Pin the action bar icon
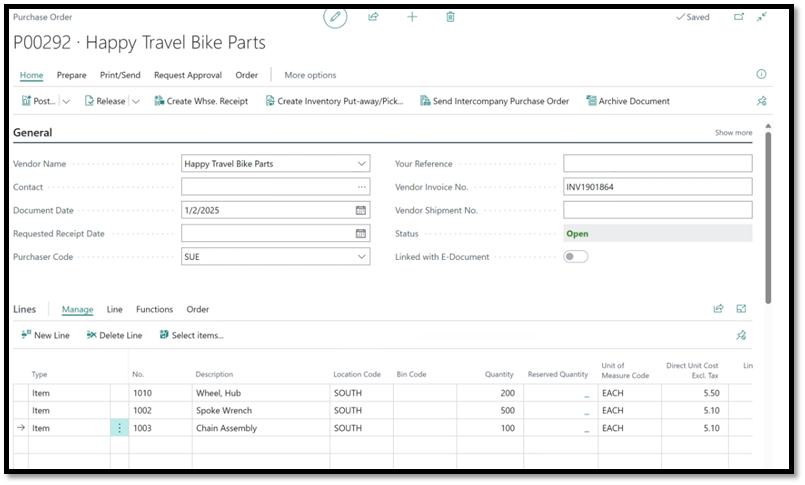Image resolution: width=805 pixels, height=485 pixels. tap(762, 101)
